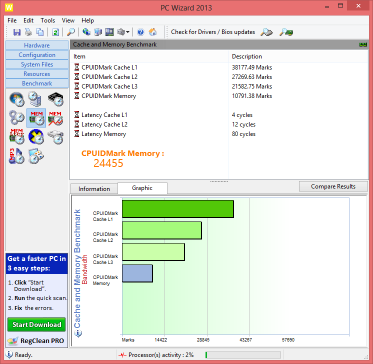Expand the Hardware sidebar section
The image size is (373, 364).
point(37,45)
